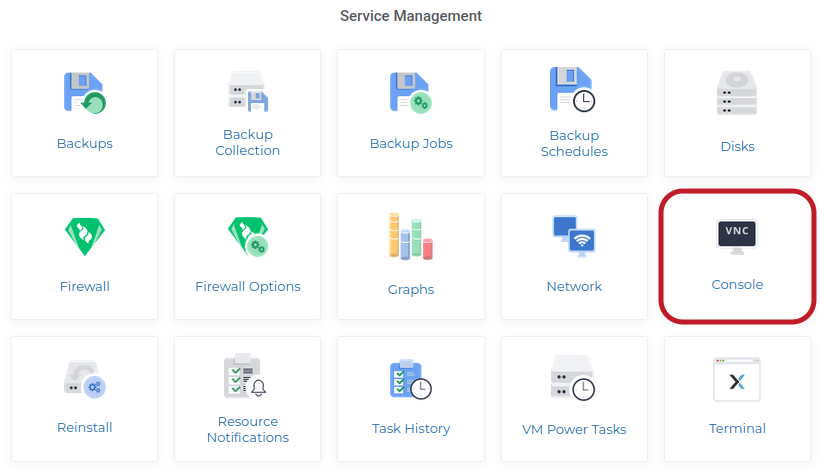This screenshot has height=472, width=822.
Task: Click the Backup Schedules clock icon
Action: click(x=573, y=89)
